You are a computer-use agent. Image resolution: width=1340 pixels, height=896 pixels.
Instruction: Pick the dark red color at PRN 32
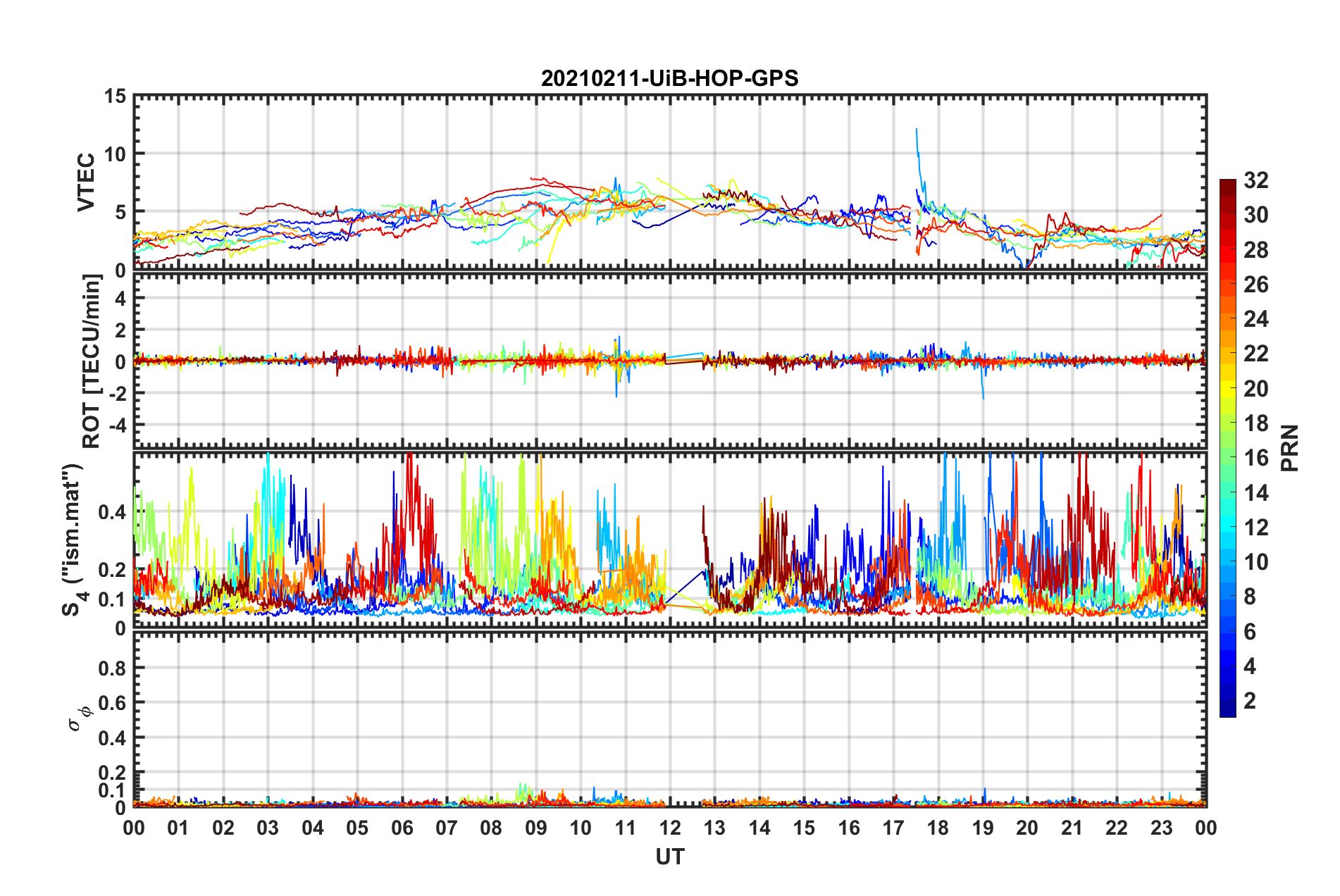click(x=1228, y=184)
